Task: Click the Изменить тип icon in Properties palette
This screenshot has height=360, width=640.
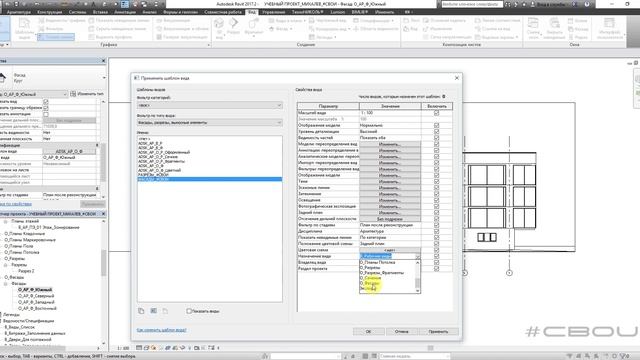Action: click(73, 94)
